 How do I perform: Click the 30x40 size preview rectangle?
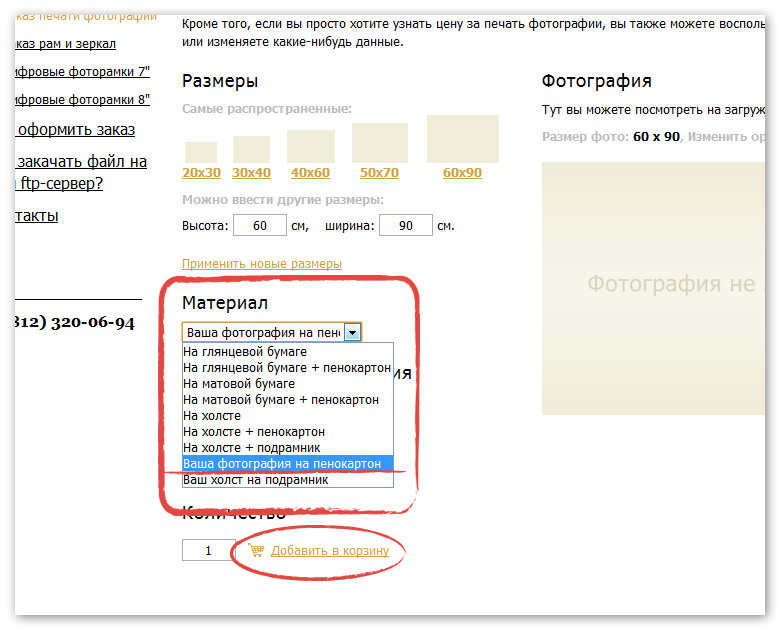coord(251,149)
